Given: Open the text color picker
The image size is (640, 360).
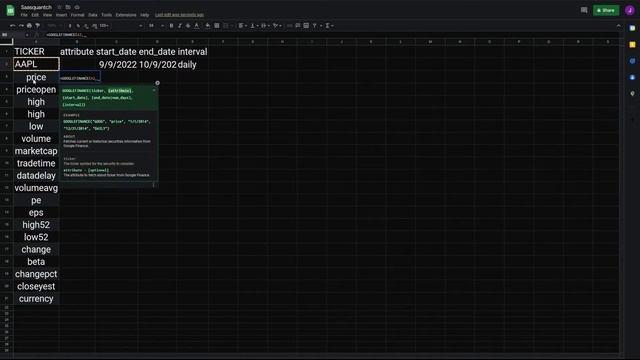Looking at the screenshot, I should (197, 25).
